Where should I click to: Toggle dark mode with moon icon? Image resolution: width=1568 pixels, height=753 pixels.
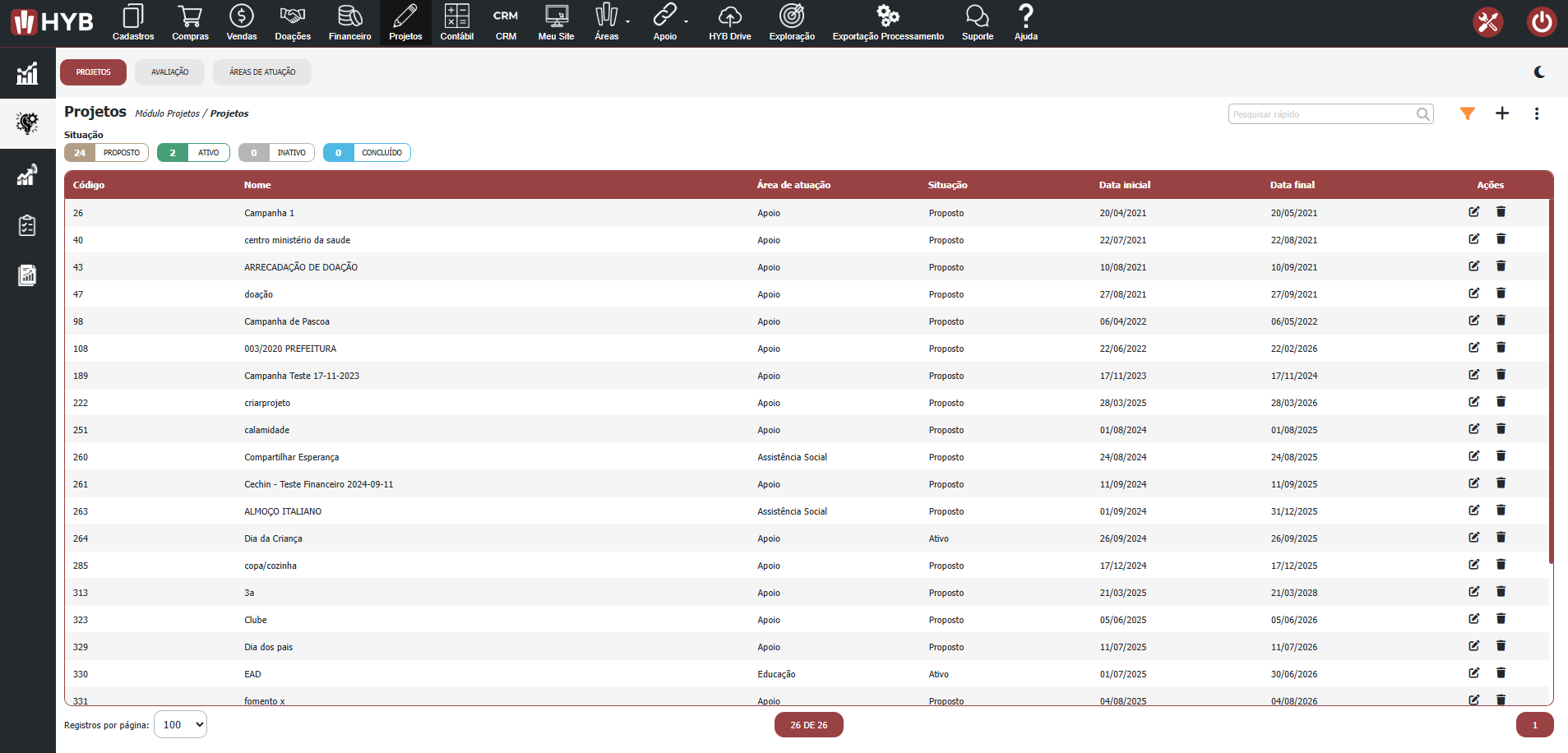1539,72
